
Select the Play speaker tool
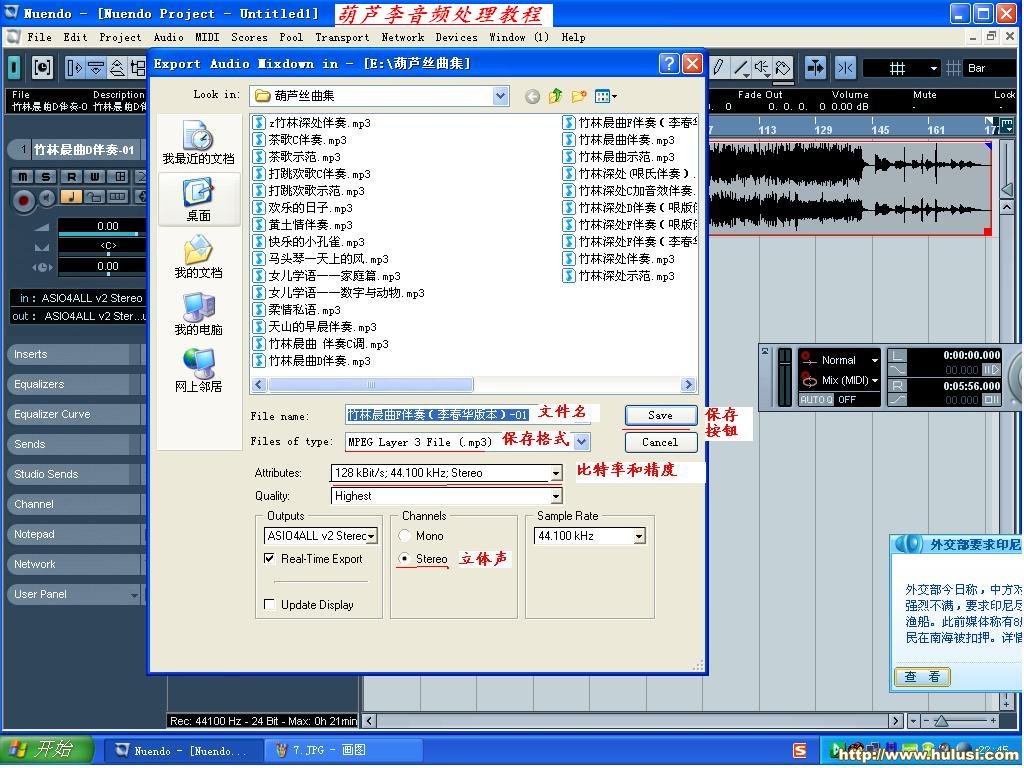pos(762,67)
